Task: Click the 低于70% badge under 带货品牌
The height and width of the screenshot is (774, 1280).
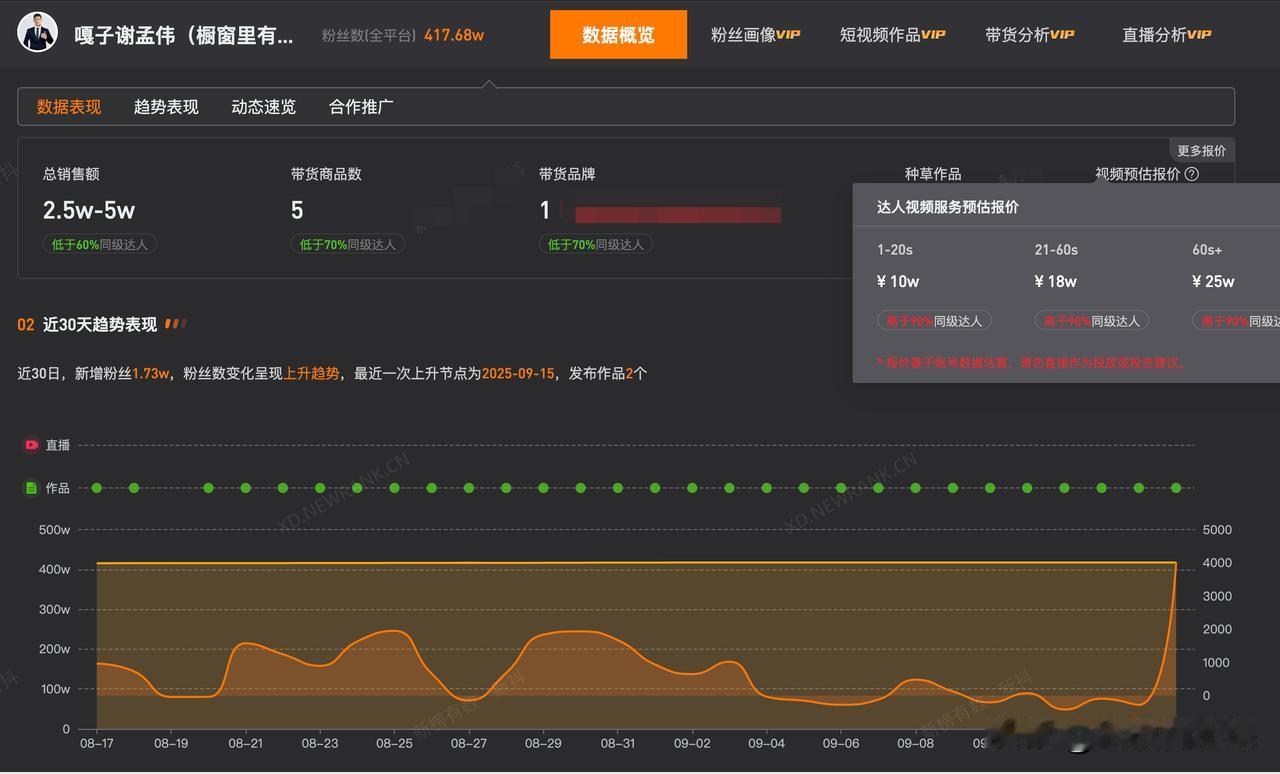Action: pyautogui.click(x=596, y=244)
